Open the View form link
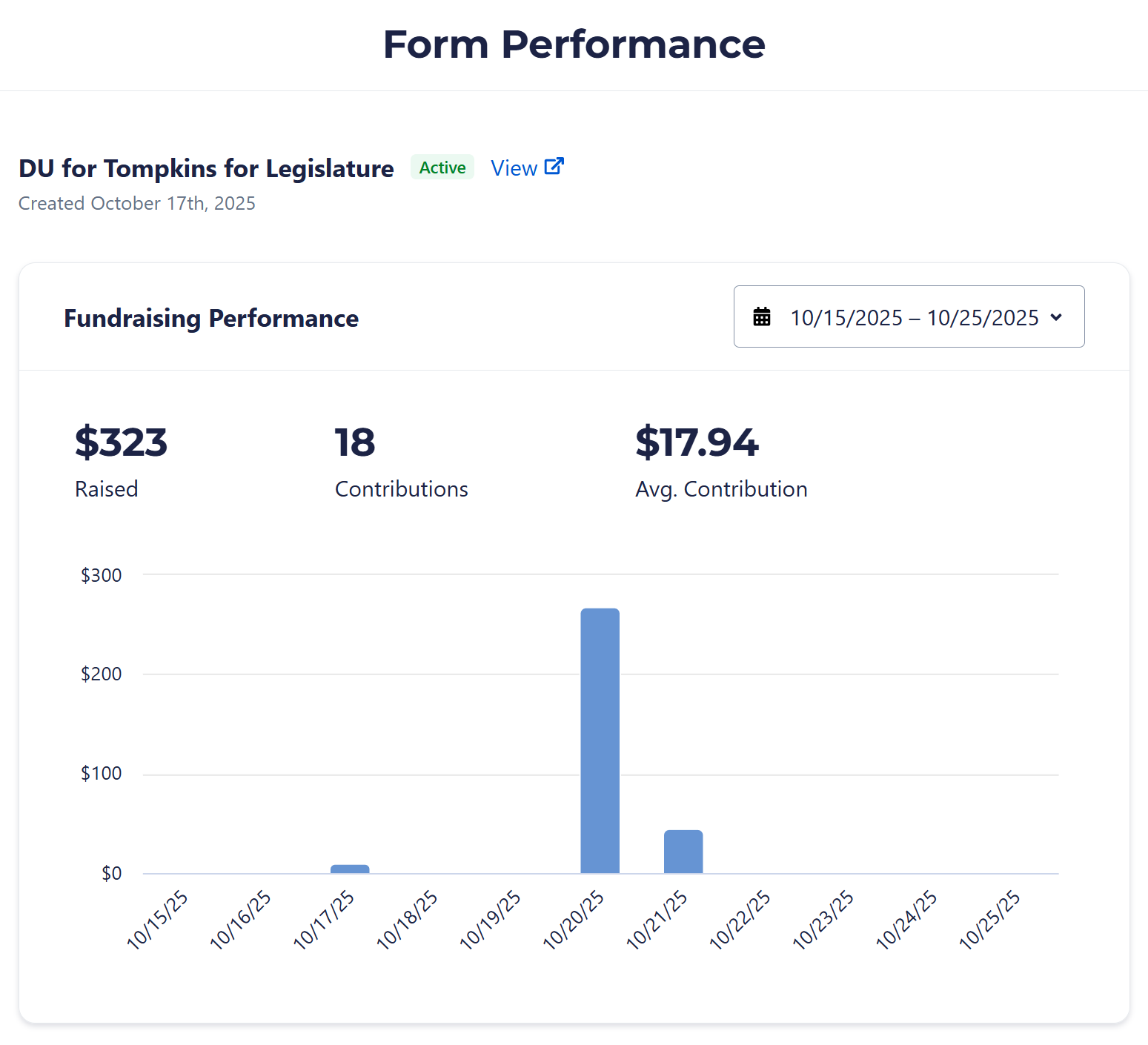 514,168
